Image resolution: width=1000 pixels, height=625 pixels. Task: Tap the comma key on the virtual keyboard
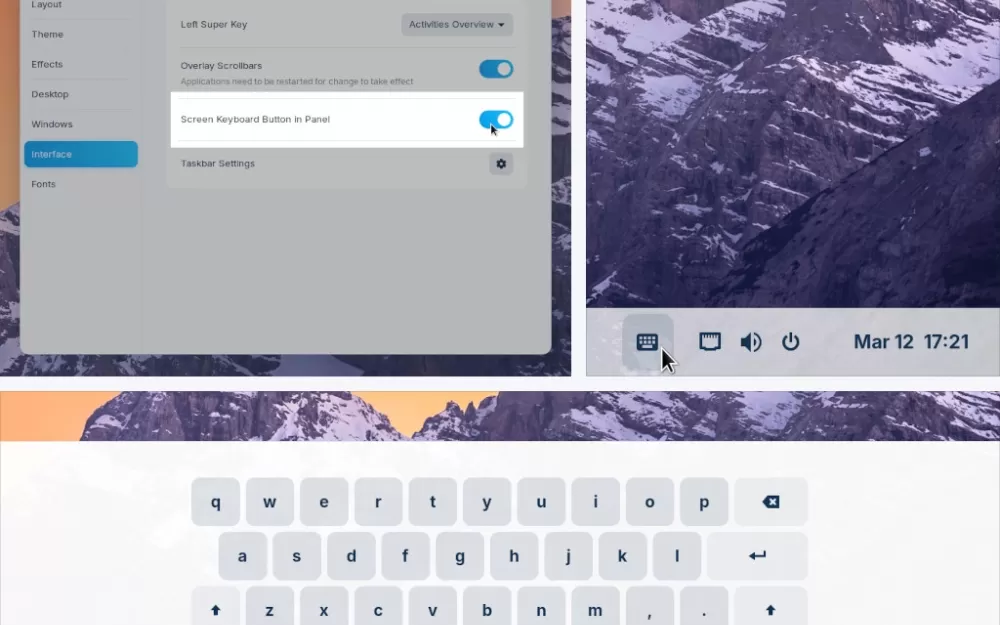(x=649, y=609)
